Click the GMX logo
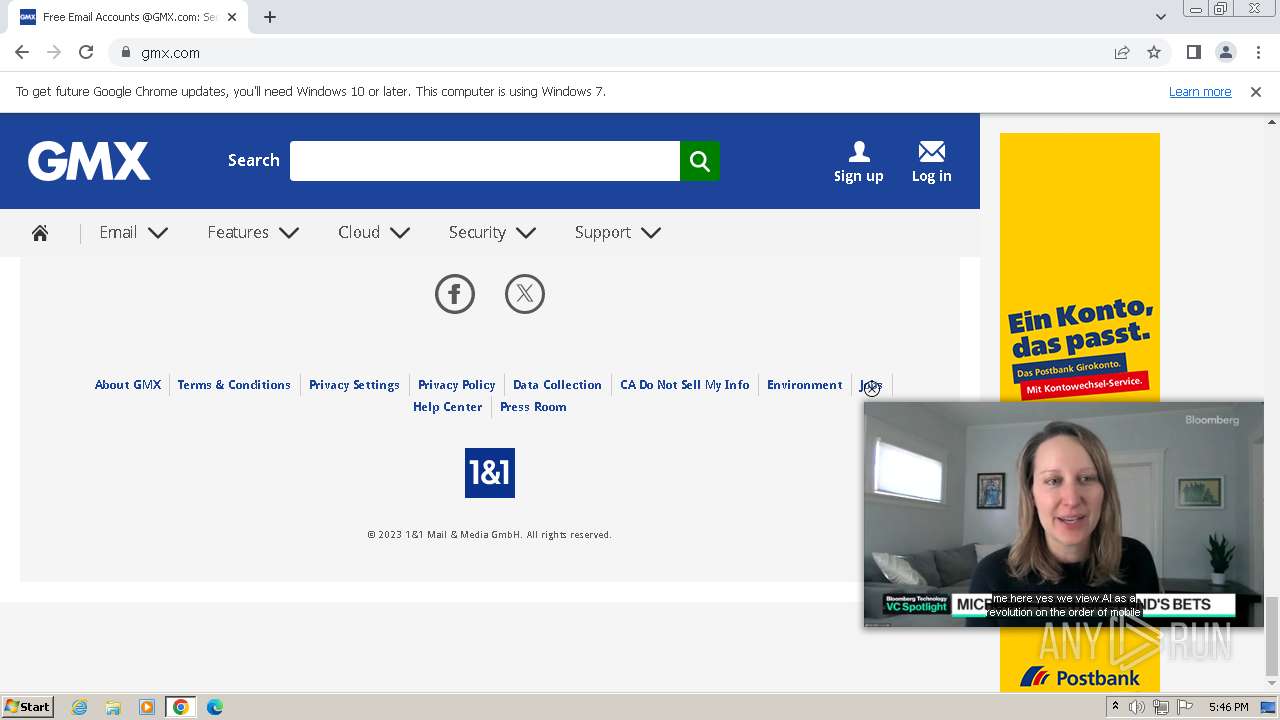1280x720 pixels. (89, 161)
